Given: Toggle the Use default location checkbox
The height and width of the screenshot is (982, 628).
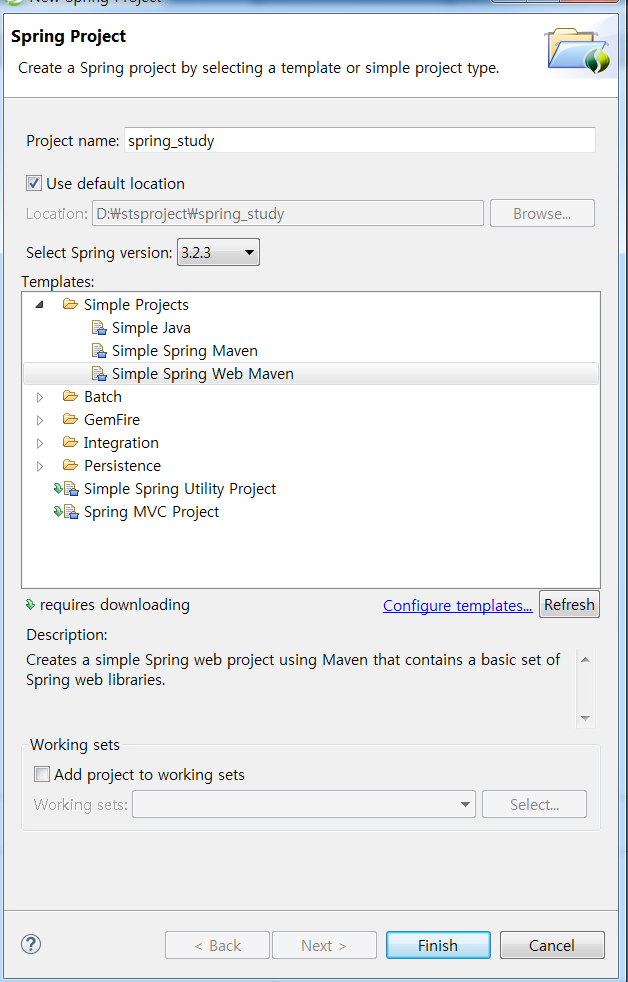Looking at the screenshot, I should point(33,183).
